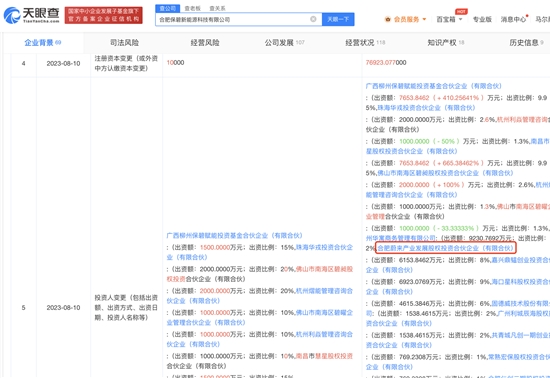Screen dimensions: 550x378
Task: Click the 天眼一下 search button
Action: tap(338, 19)
